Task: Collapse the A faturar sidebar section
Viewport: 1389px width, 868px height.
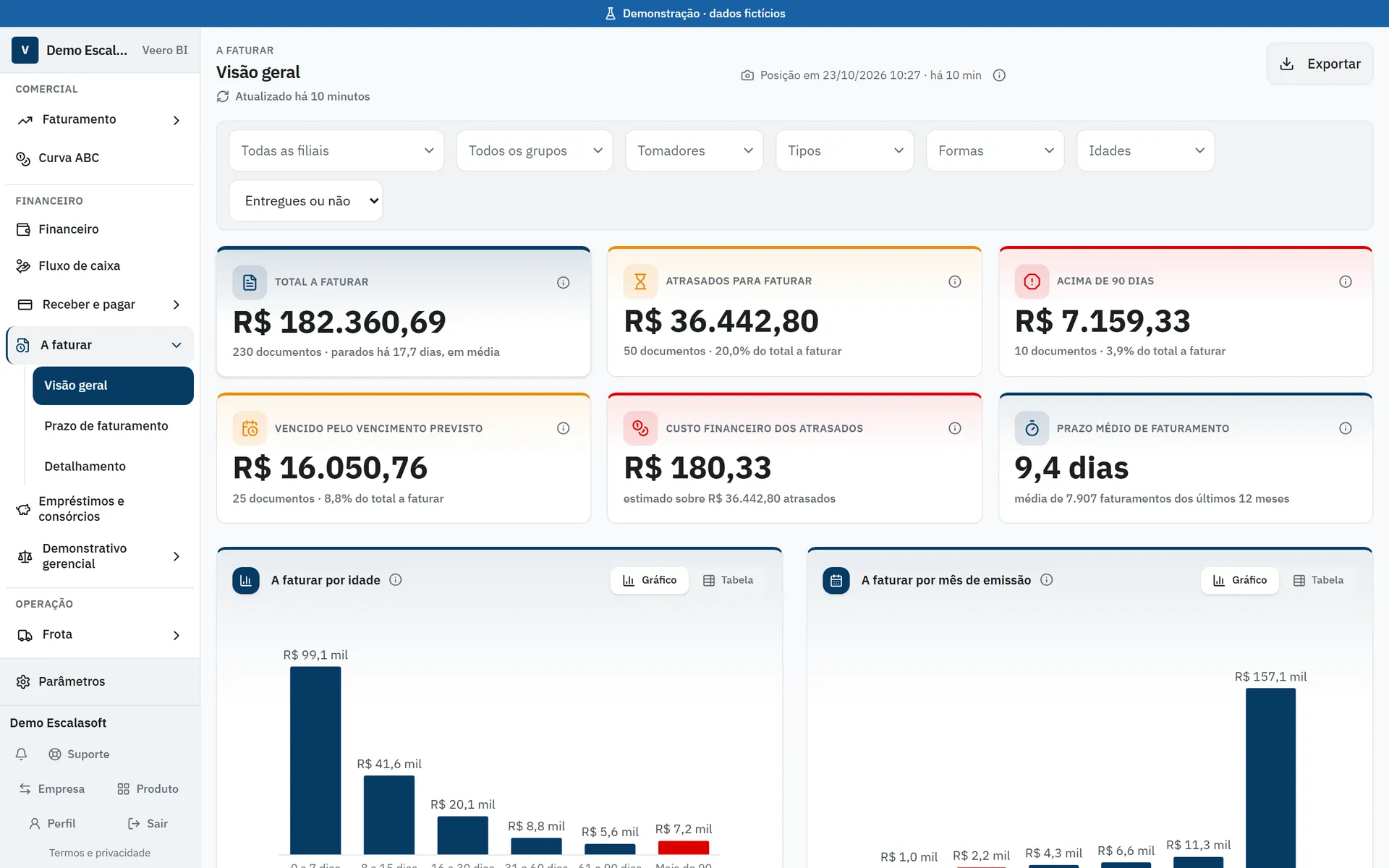Action: tap(100, 345)
